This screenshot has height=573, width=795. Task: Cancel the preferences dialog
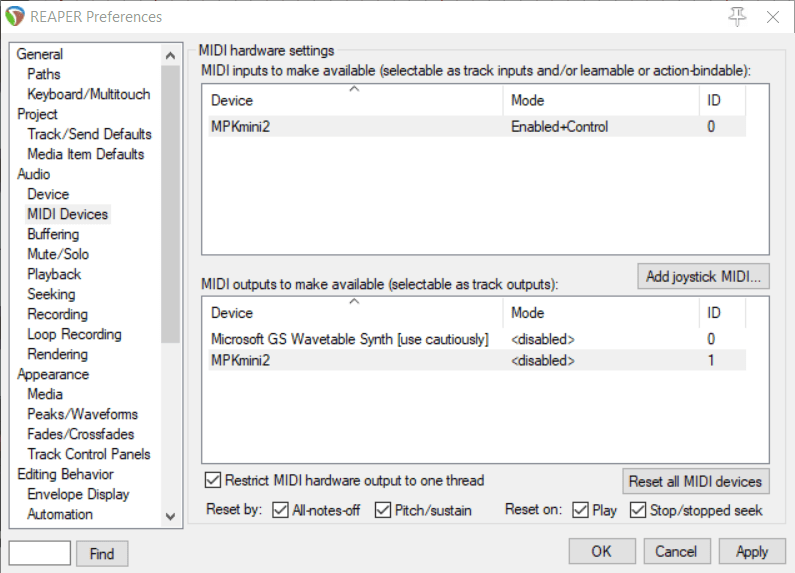tap(677, 551)
